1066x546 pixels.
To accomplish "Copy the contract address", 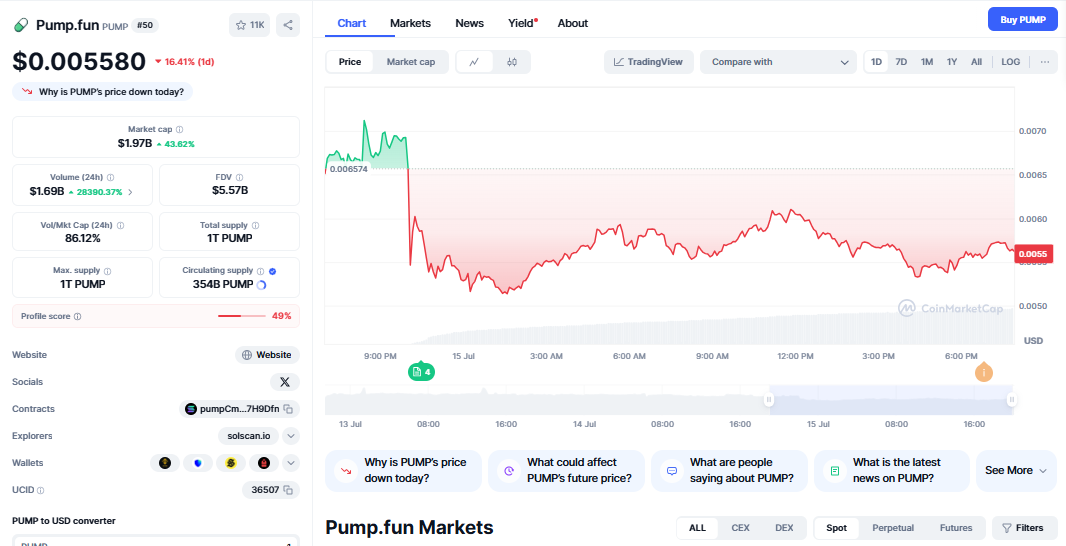I will tap(288, 409).
